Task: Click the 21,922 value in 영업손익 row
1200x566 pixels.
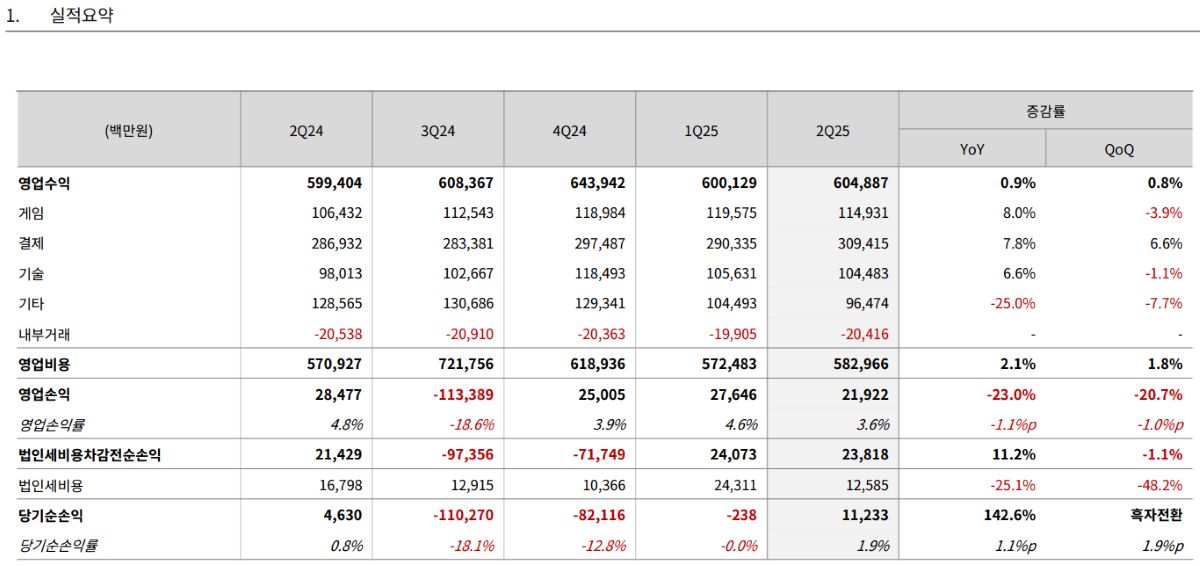Action: 864,394
